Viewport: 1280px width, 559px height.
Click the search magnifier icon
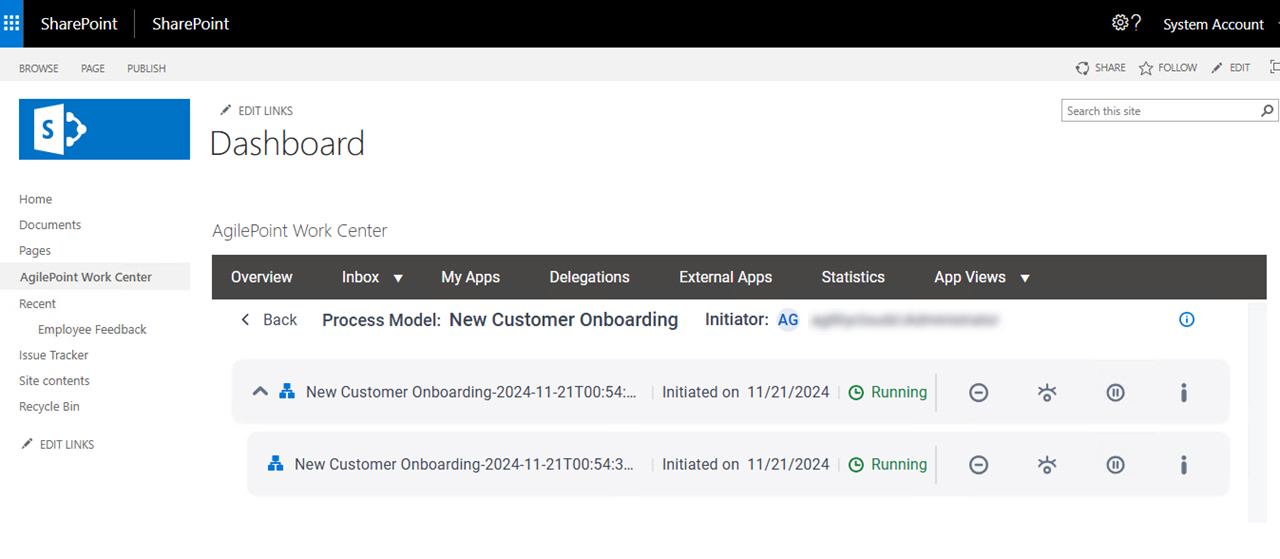[x=1267, y=111]
